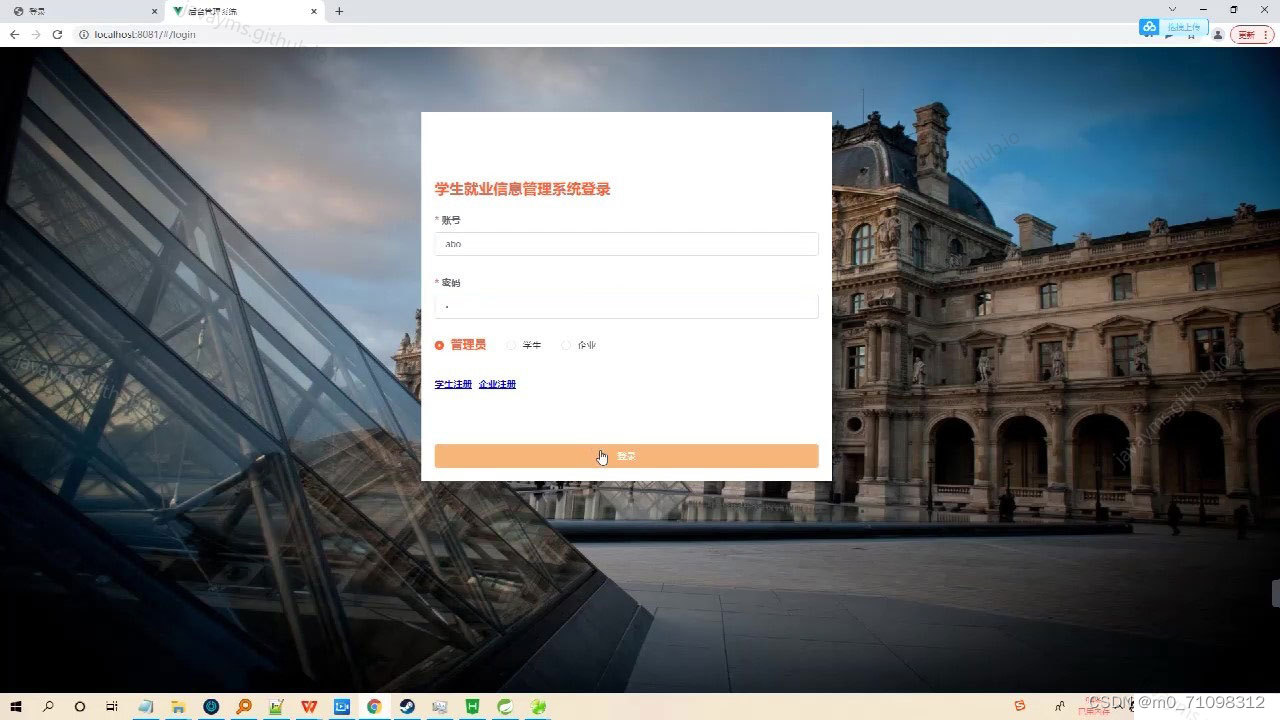Viewport: 1280px width, 720px height.
Task: Open the 企业注册 registration link
Action: coord(497,384)
